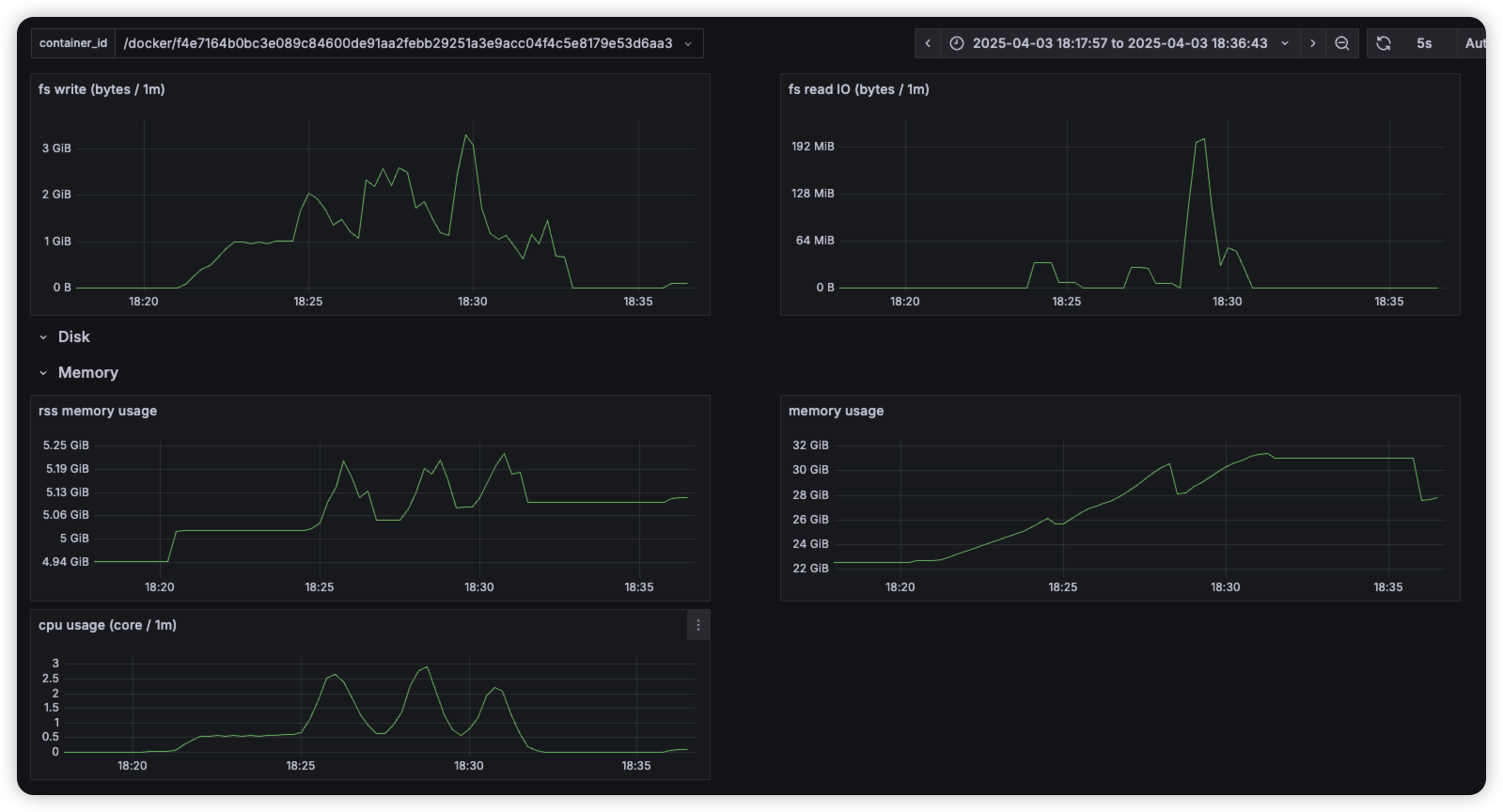Click the rss memory usage panel title

click(x=98, y=411)
